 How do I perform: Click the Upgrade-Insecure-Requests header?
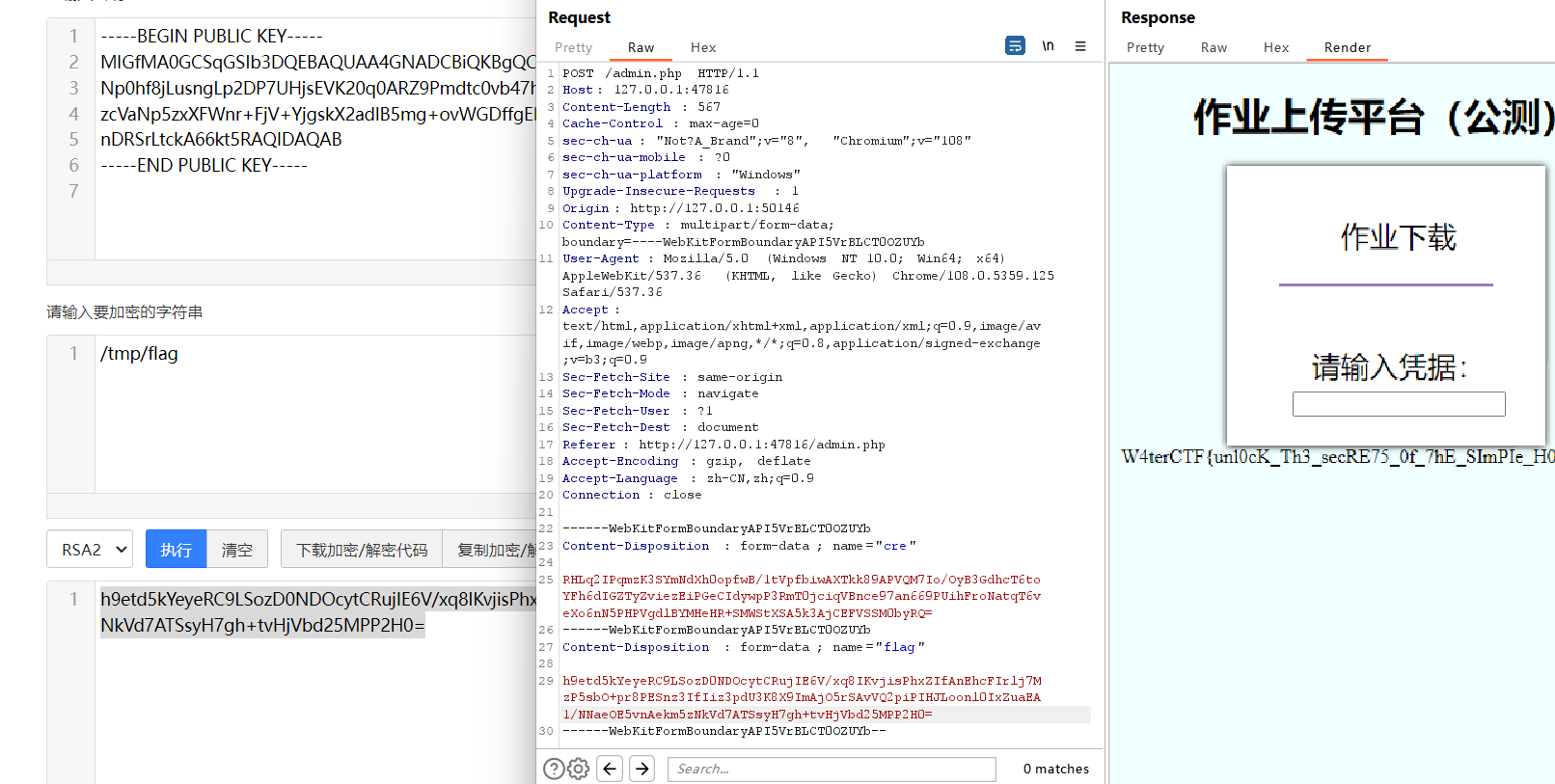click(680, 191)
